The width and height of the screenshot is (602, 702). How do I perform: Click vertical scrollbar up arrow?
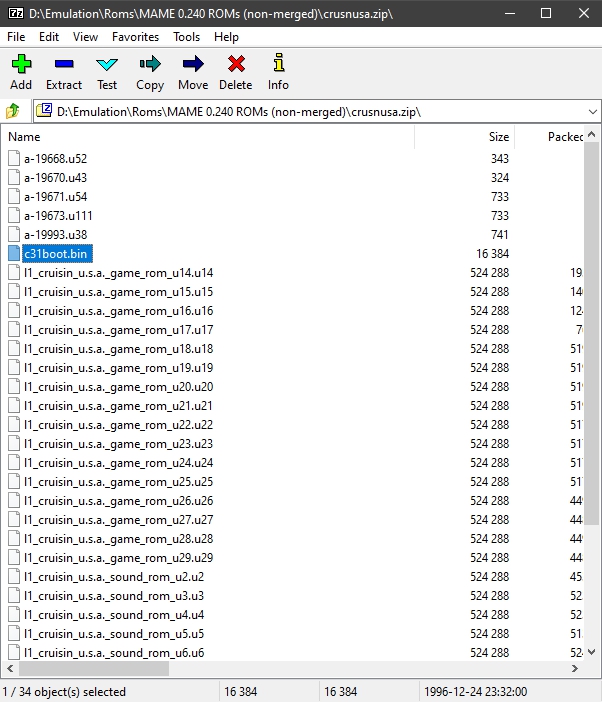coord(592,134)
